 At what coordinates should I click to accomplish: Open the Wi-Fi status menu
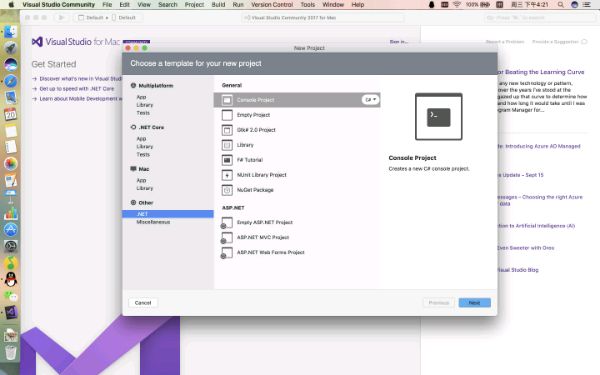pos(457,5)
